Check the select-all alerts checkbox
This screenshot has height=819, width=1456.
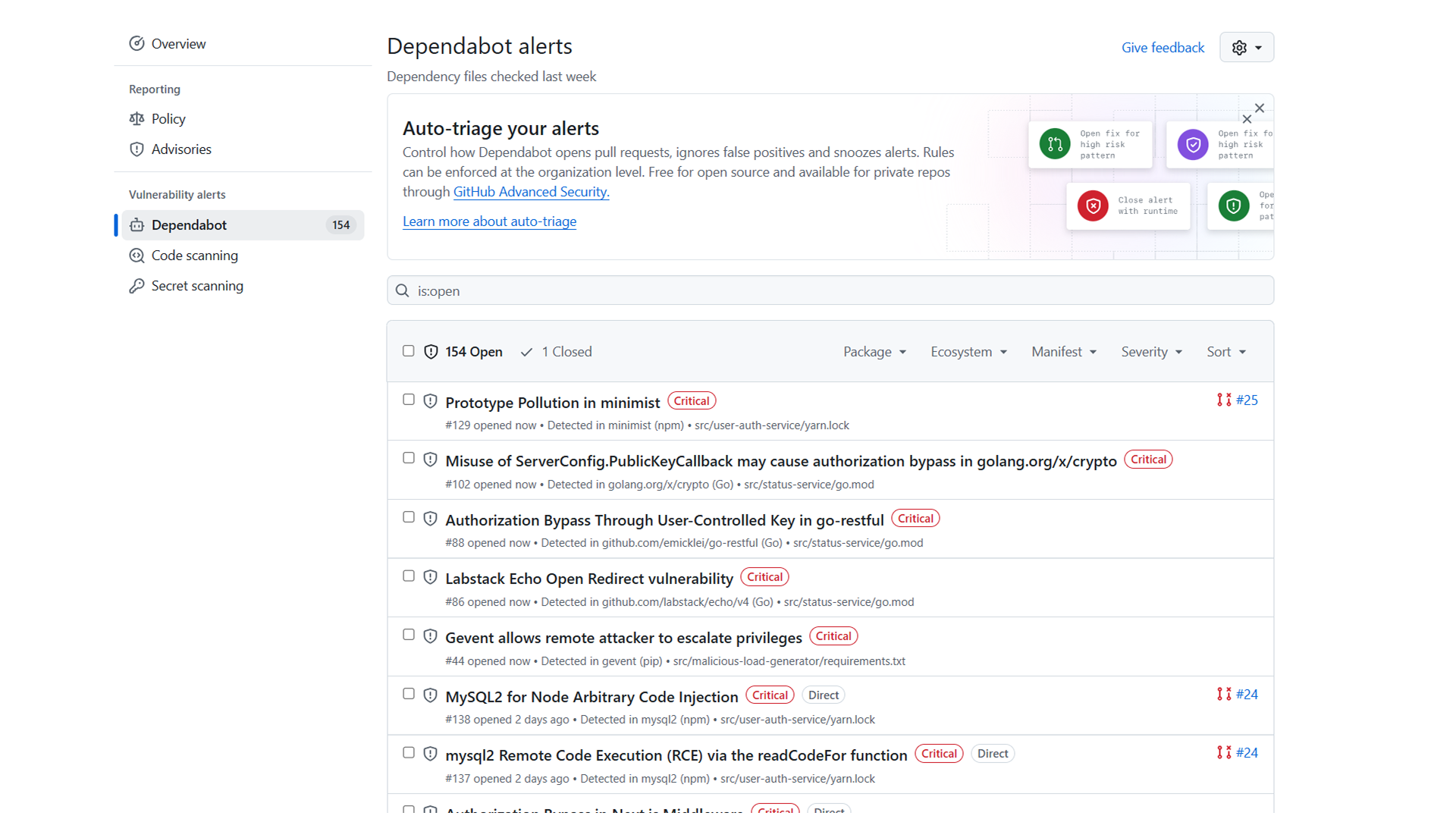pyautogui.click(x=408, y=351)
